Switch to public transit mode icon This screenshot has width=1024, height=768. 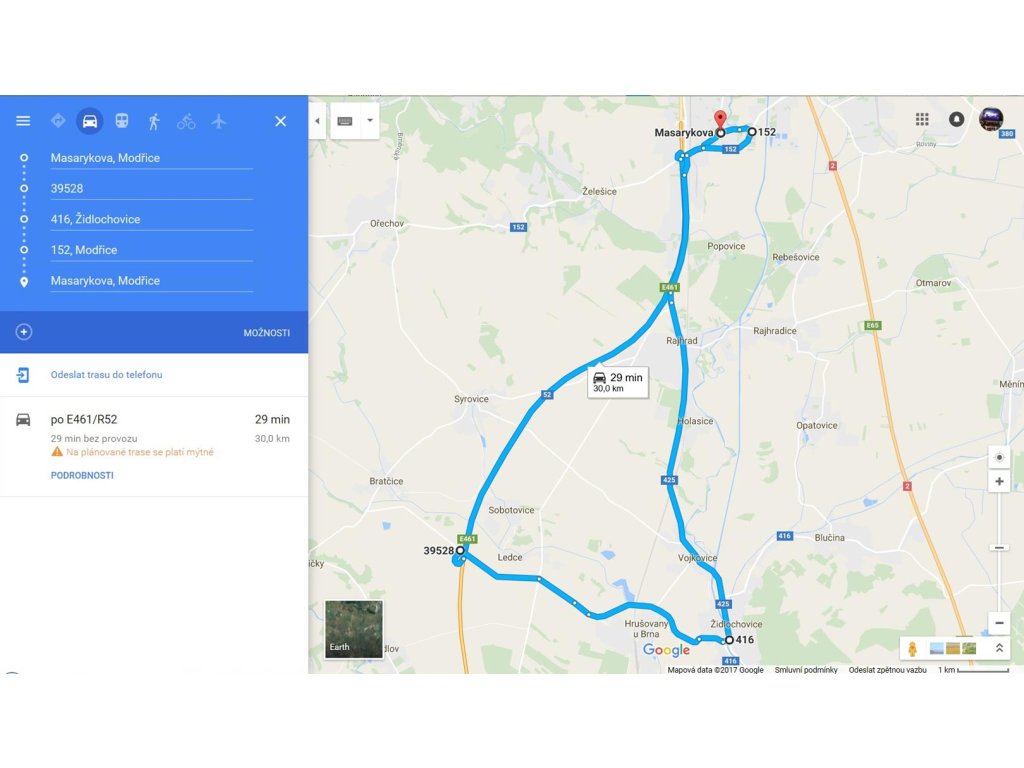pyautogui.click(x=121, y=121)
